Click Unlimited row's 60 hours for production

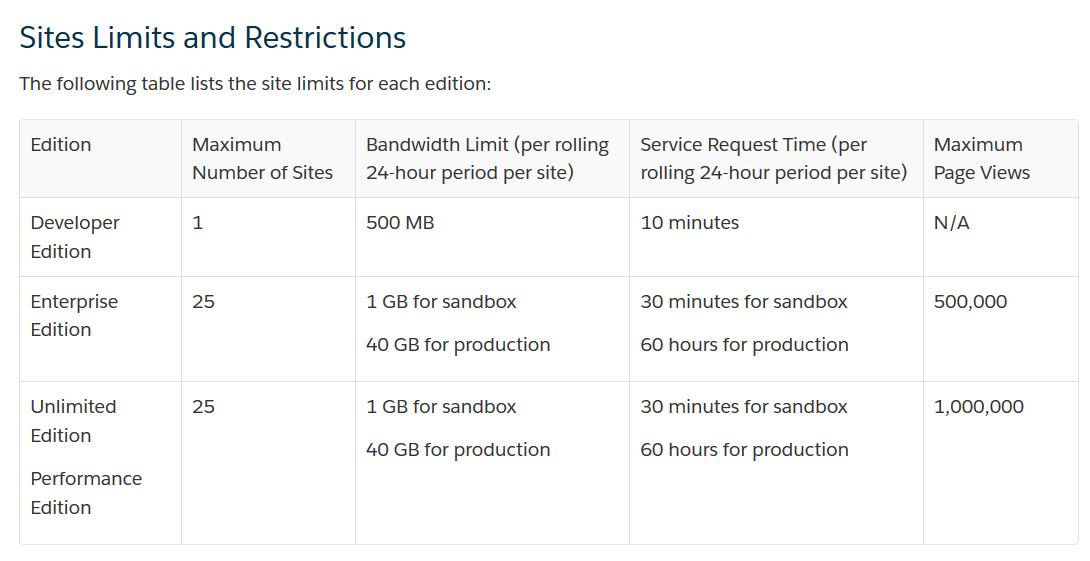pyautogui.click(x=744, y=450)
